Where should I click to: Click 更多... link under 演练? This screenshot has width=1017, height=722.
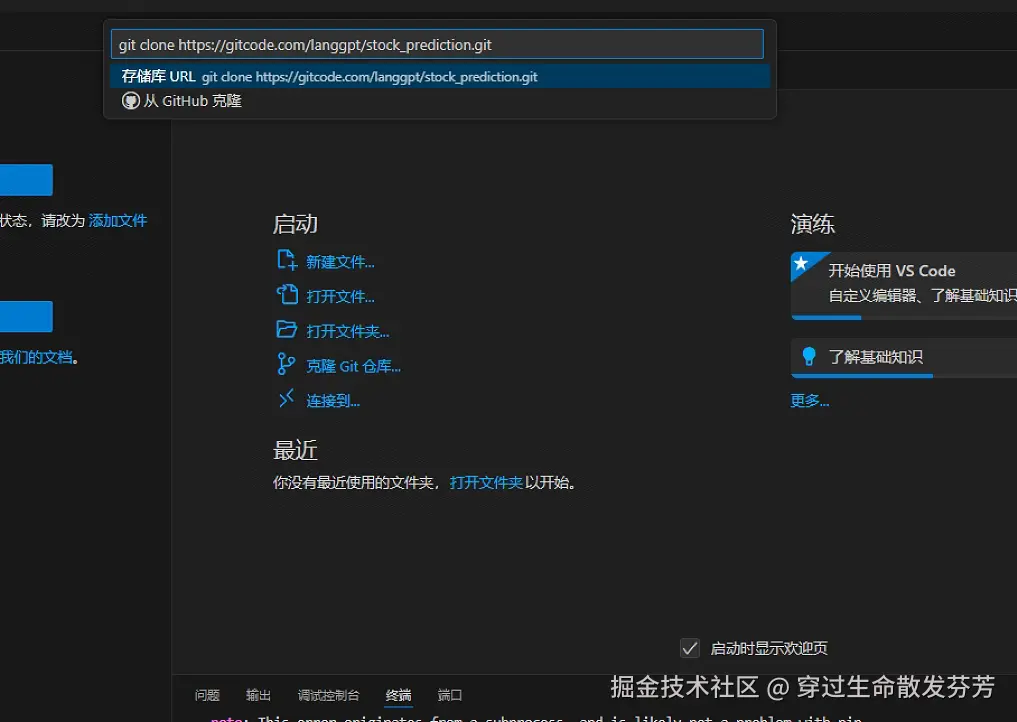809,401
